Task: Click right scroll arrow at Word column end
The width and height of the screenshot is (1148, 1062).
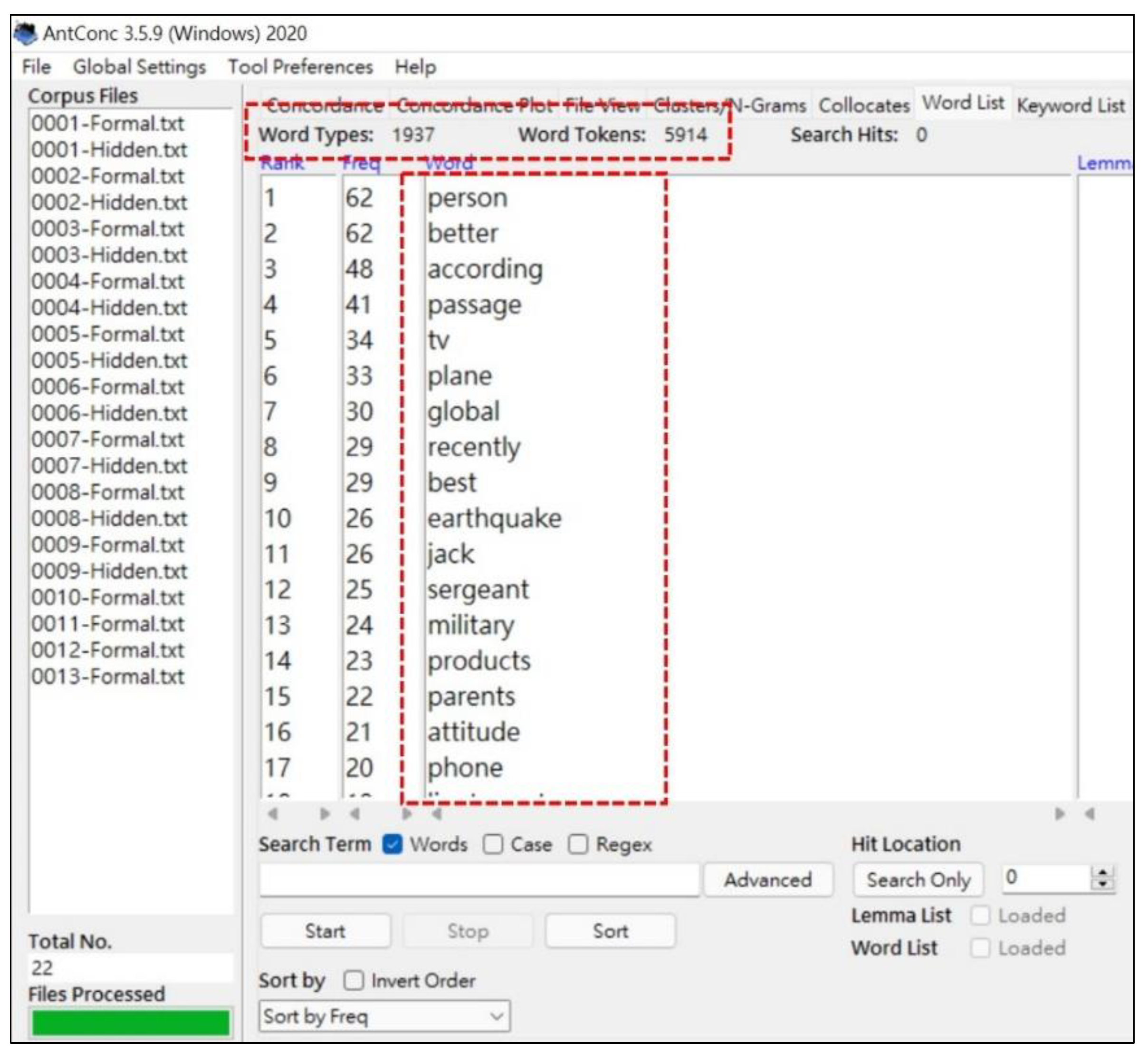Action: point(1060,814)
